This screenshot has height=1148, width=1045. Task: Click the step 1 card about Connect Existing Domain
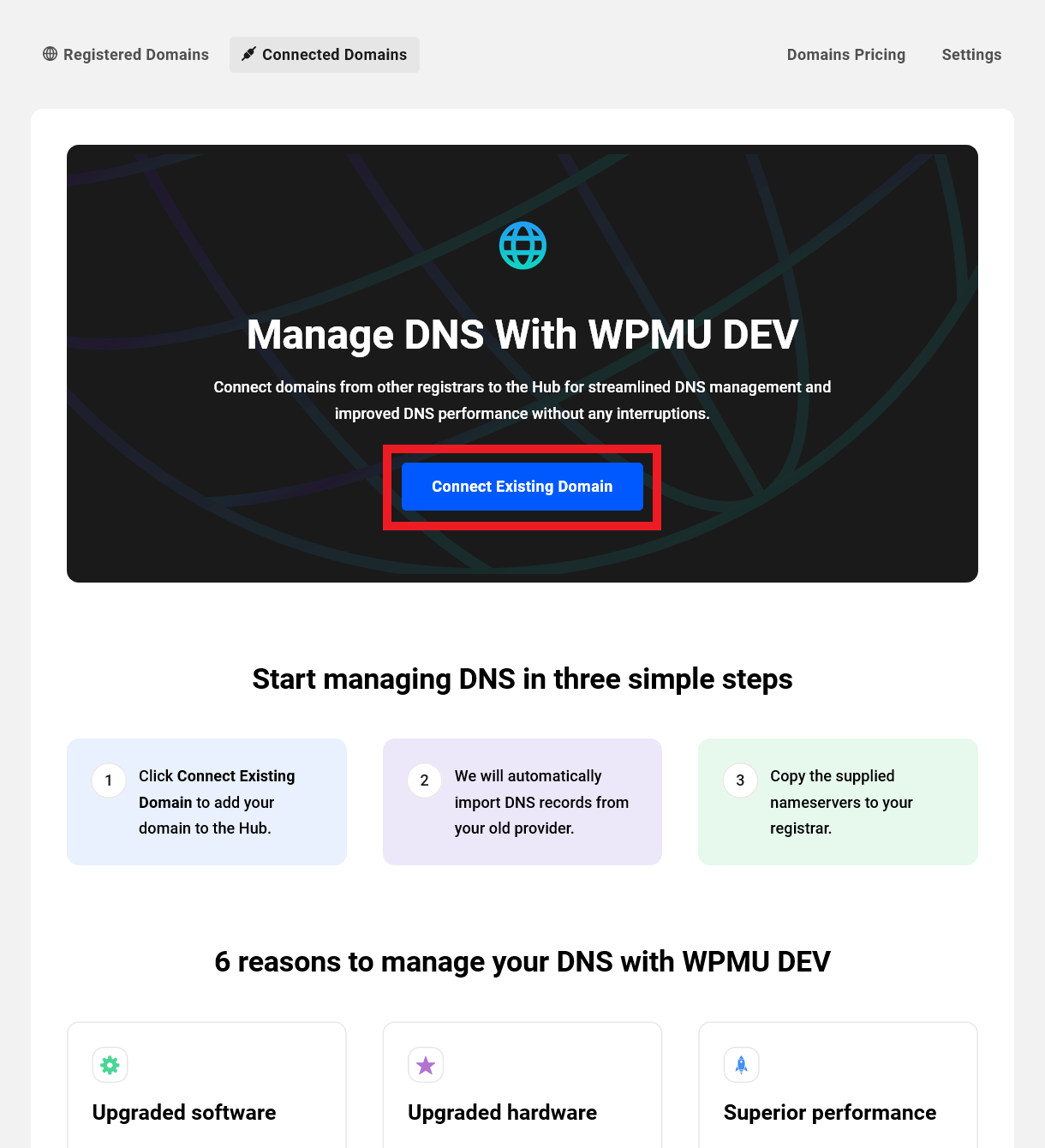point(206,802)
